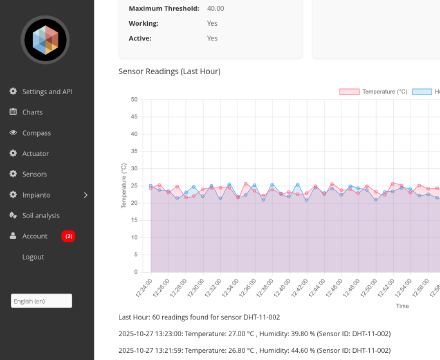Click the 13:23:00 reading line
This screenshot has width=440, height=360.
[255, 334]
